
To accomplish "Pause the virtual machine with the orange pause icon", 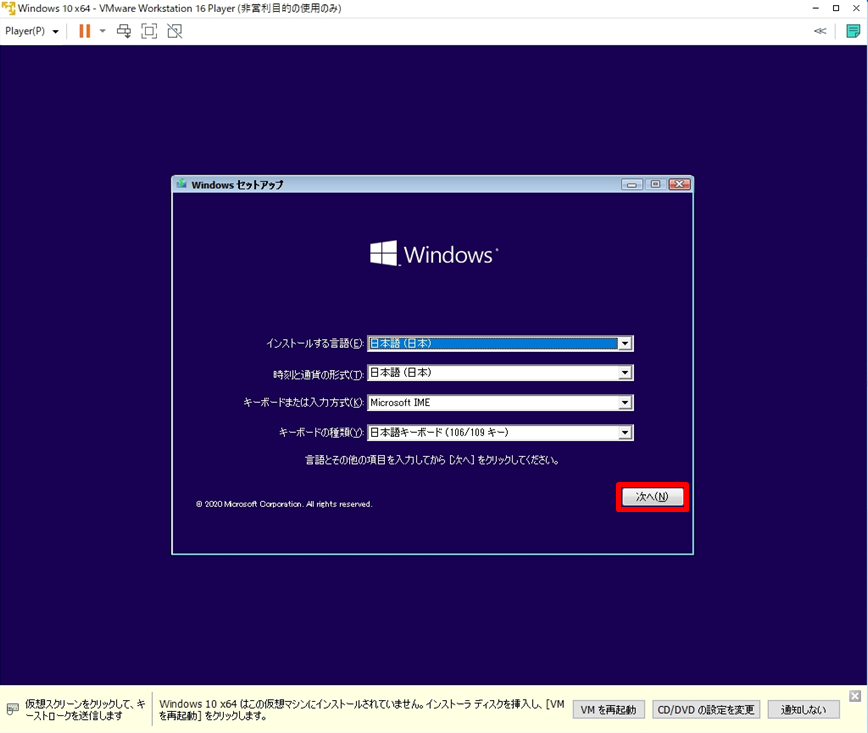I will [84, 31].
